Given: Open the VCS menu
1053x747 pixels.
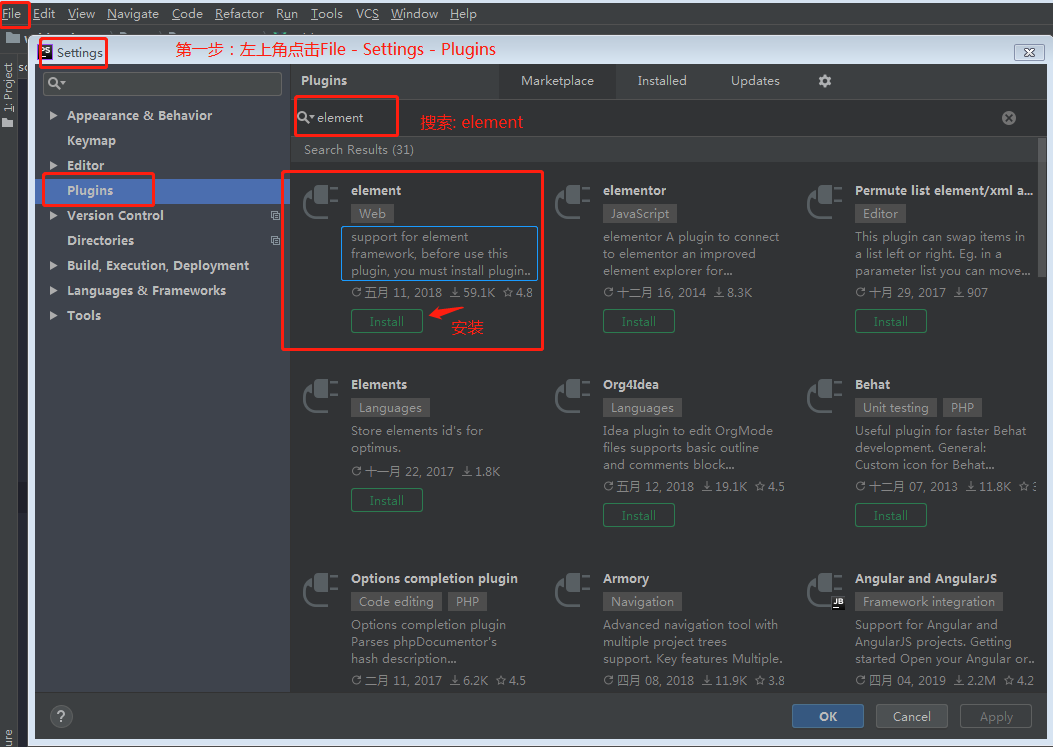Looking at the screenshot, I should click(x=367, y=13).
